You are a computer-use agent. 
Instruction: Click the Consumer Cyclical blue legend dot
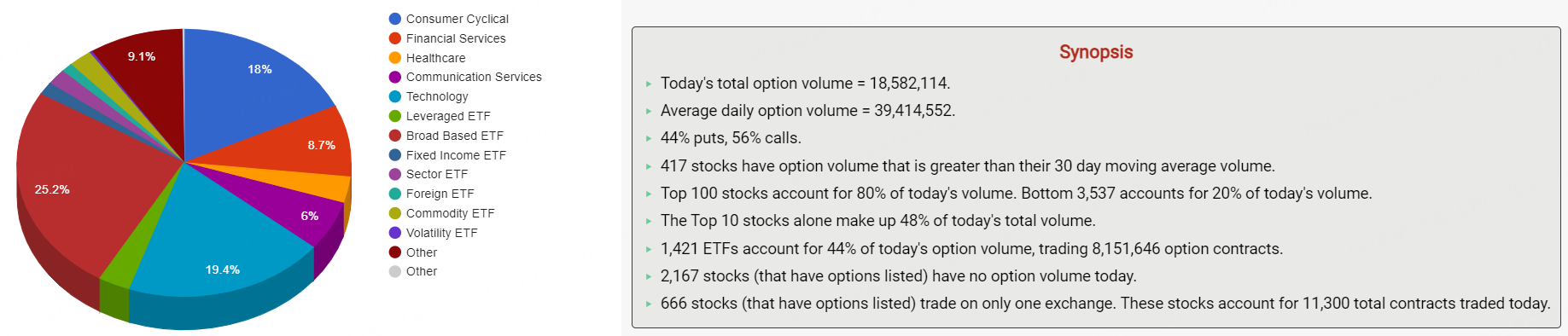click(x=395, y=19)
